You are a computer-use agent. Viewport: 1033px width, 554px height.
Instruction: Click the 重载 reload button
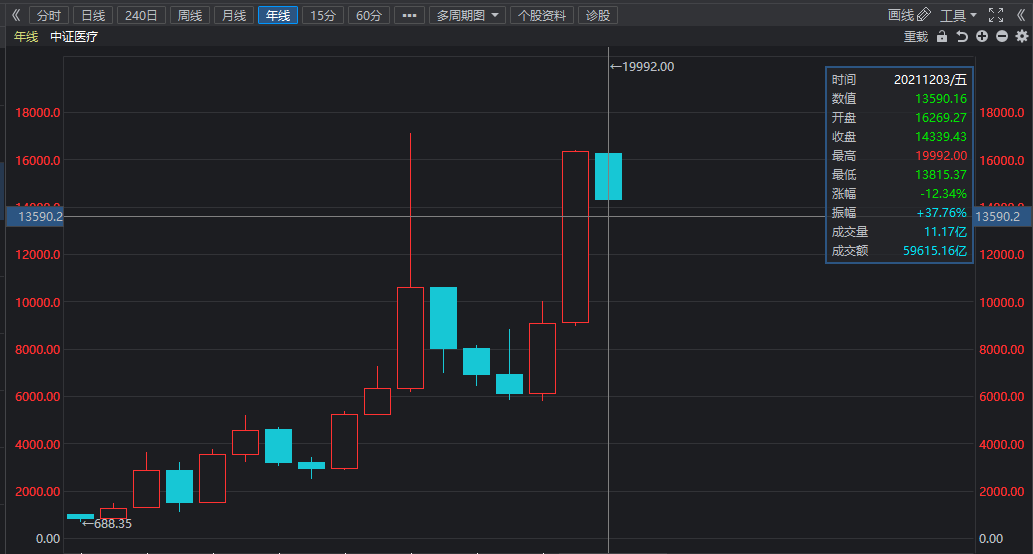pyautogui.click(x=916, y=37)
